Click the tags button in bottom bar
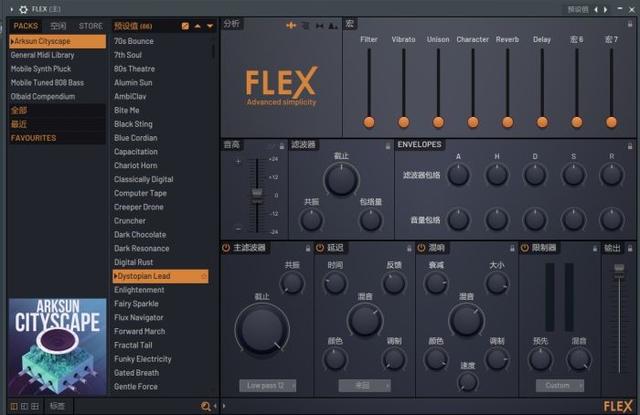 [57, 406]
